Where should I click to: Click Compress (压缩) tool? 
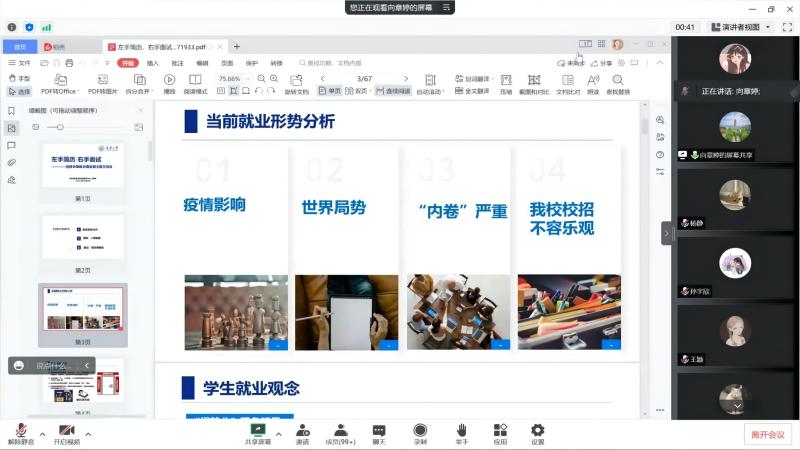pyautogui.click(x=506, y=84)
